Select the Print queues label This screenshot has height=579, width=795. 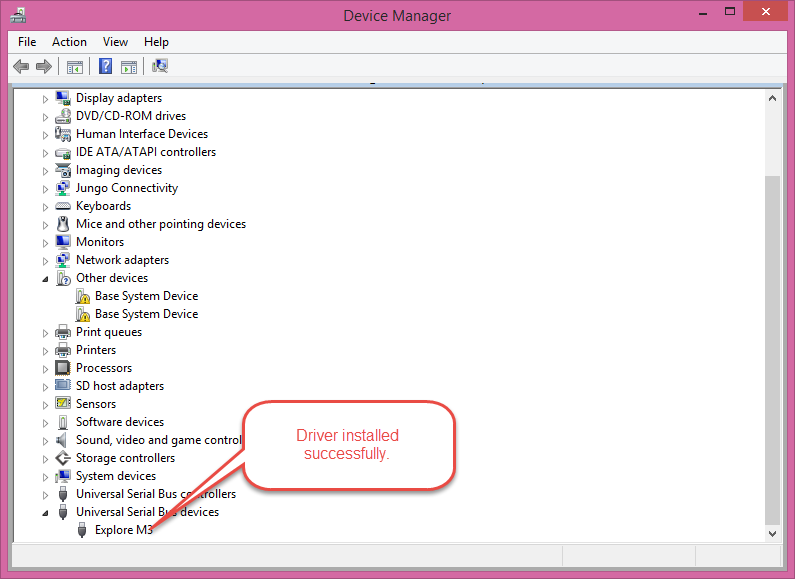109,332
